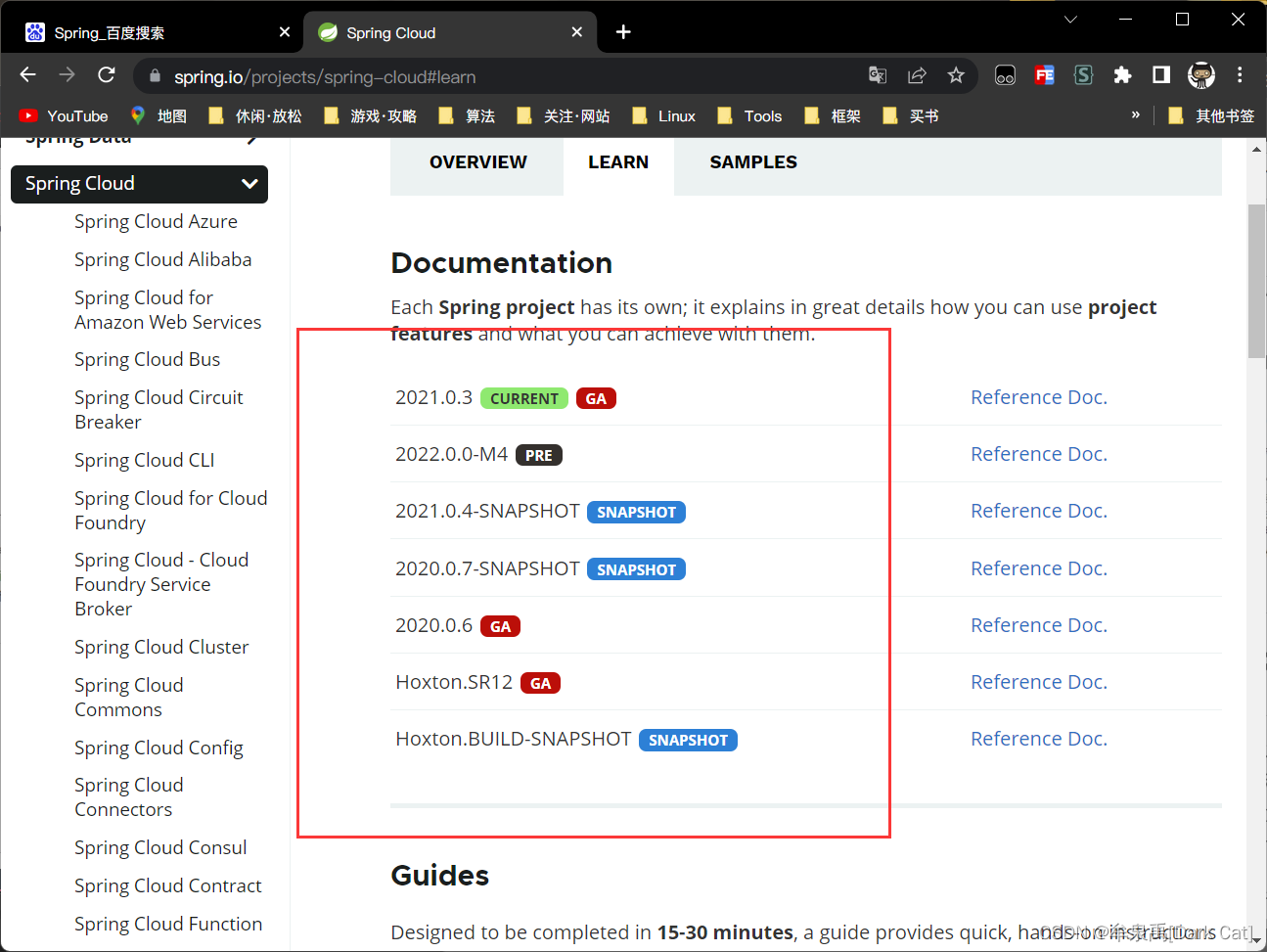The height and width of the screenshot is (952, 1267).
Task: Open Spring Cloud Config project
Action: coord(158,748)
